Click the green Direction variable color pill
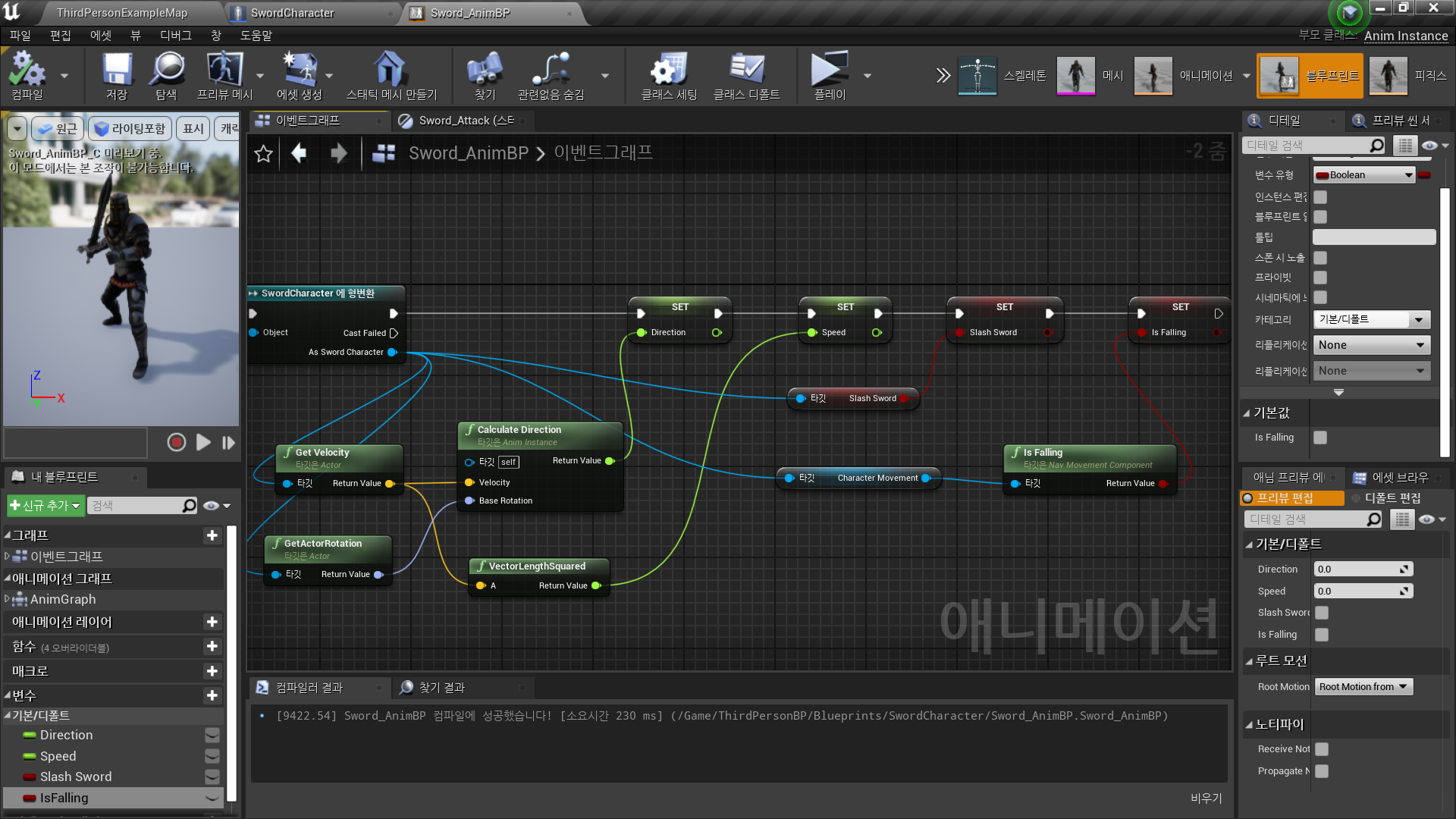 [30, 735]
